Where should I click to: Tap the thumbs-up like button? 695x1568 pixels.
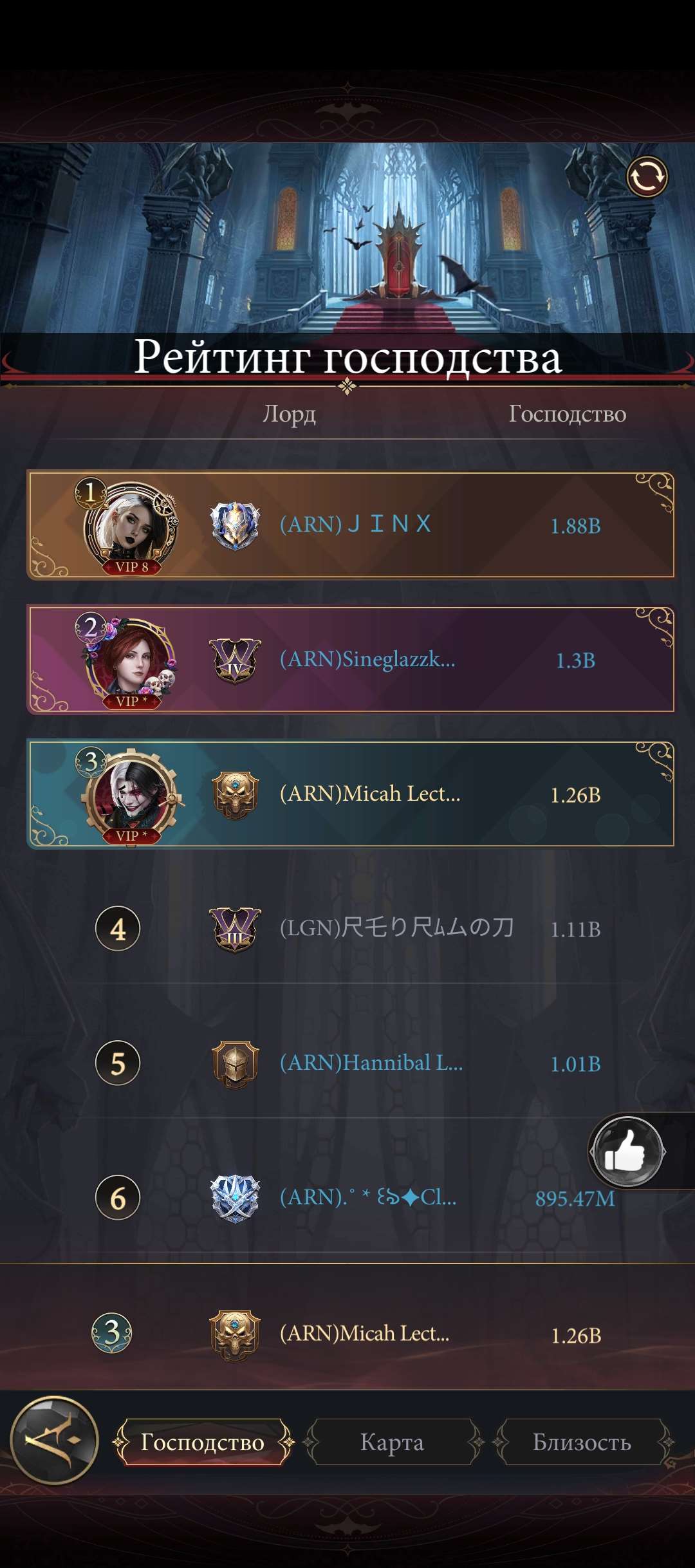(627, 1152)
